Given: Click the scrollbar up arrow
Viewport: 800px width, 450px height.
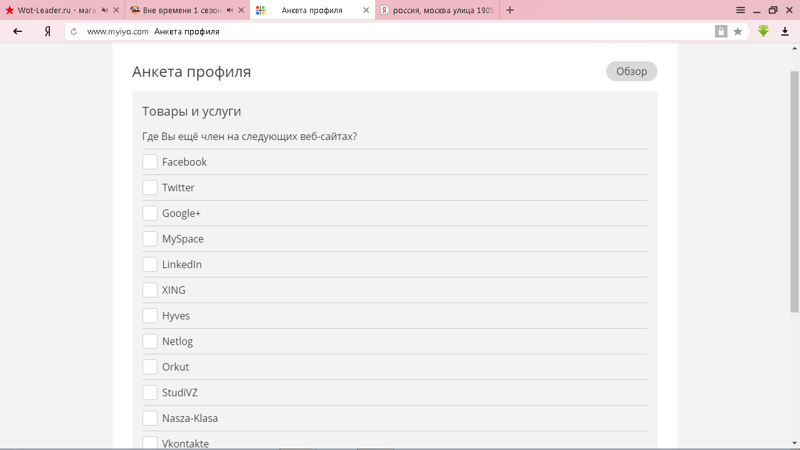Looking at the screenshot, I should tap(794, 48).
